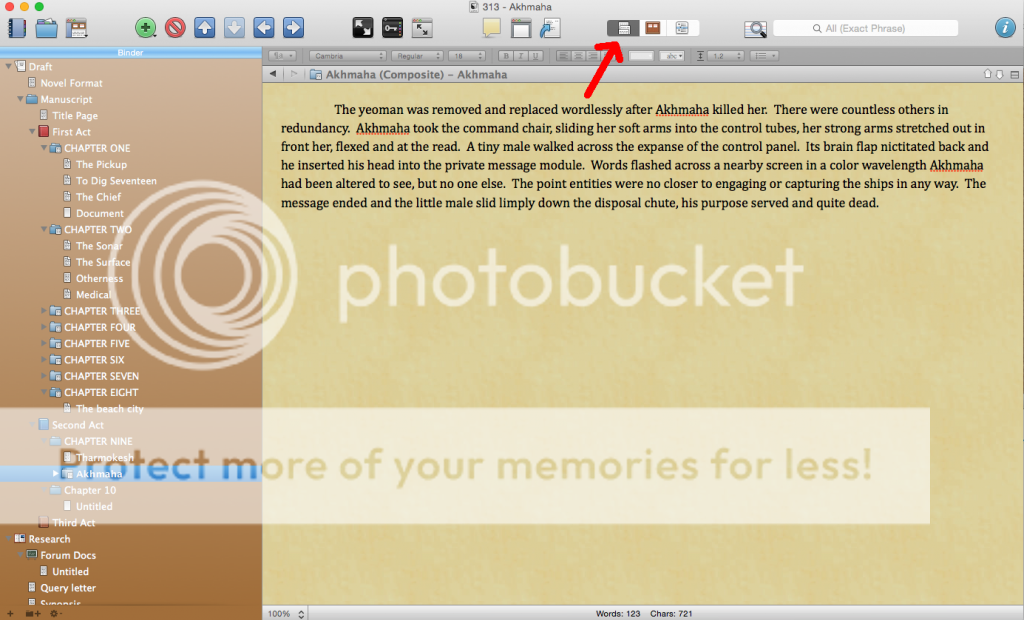Open the Project Search magnifier icon
The image size is (1024, 620).
755,29
